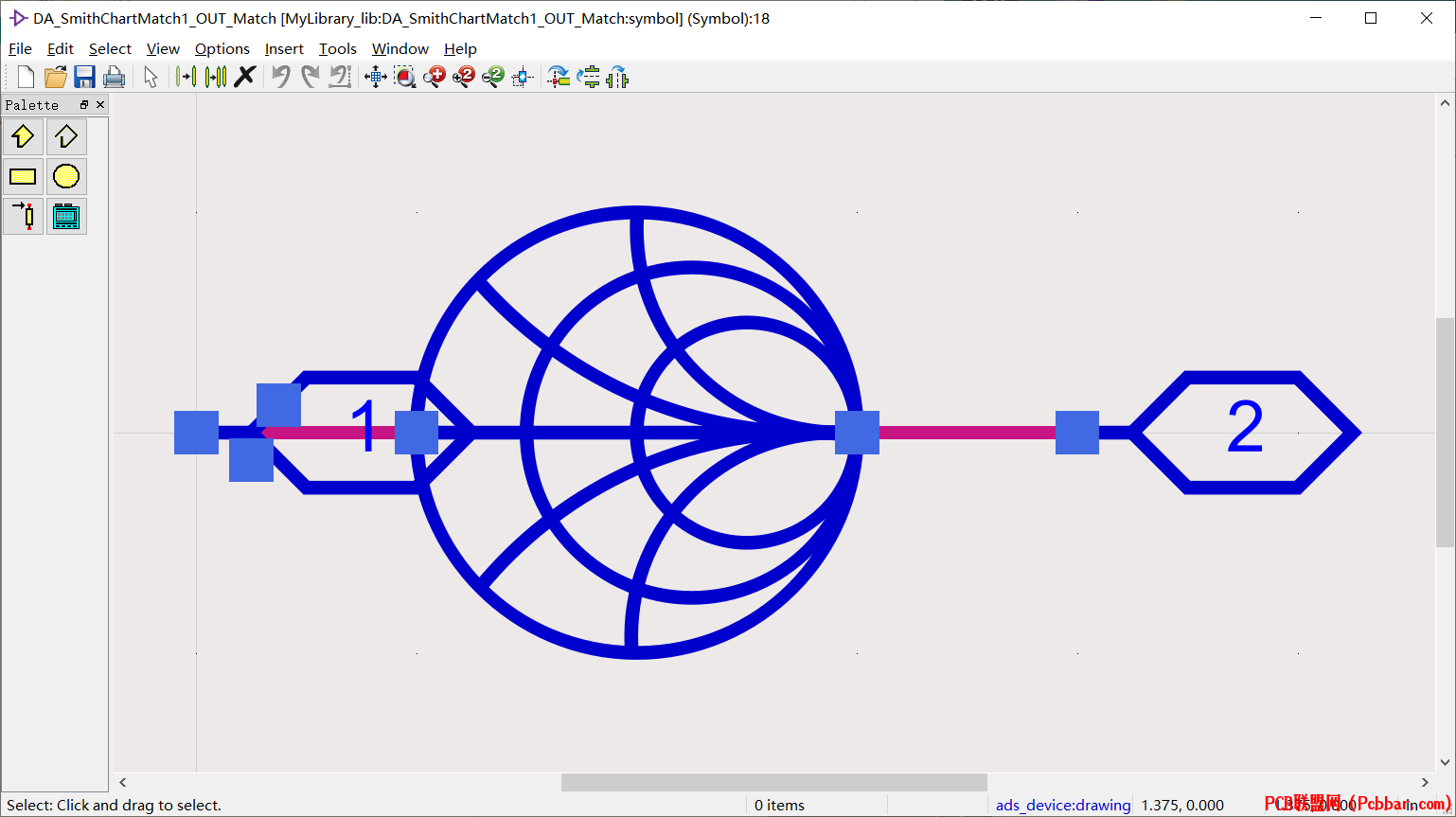Screen dimensions: 1456x817
Task: Open the Options menu
Action: click(x=222, y=49)
